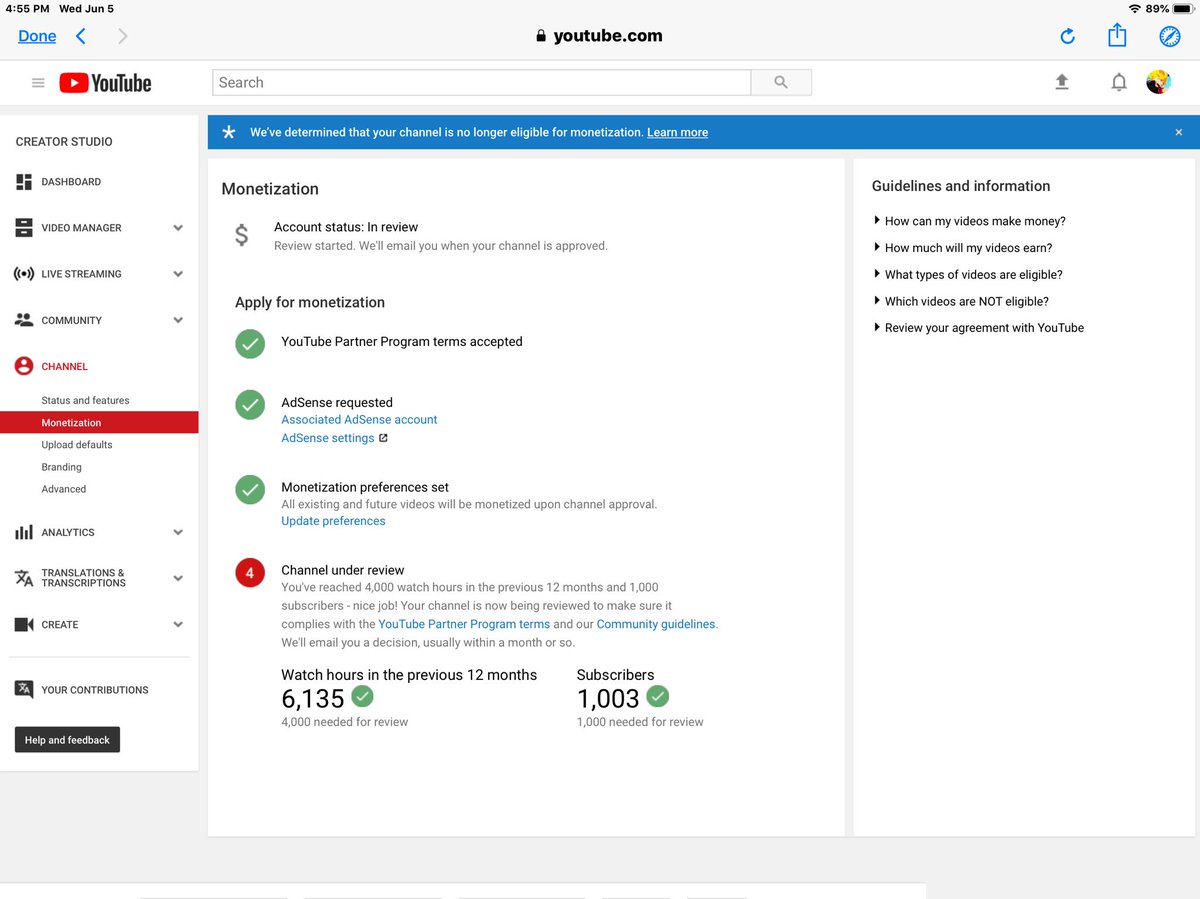Click the Analytics bar chart icon

24,532
